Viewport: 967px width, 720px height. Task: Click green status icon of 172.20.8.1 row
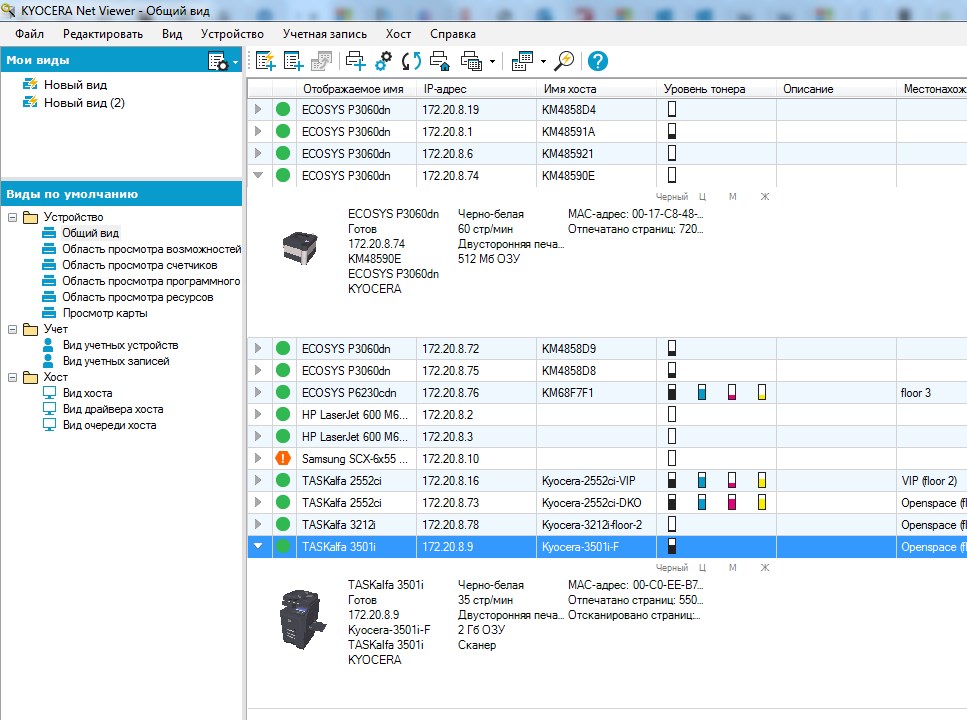tap(283, 131)
